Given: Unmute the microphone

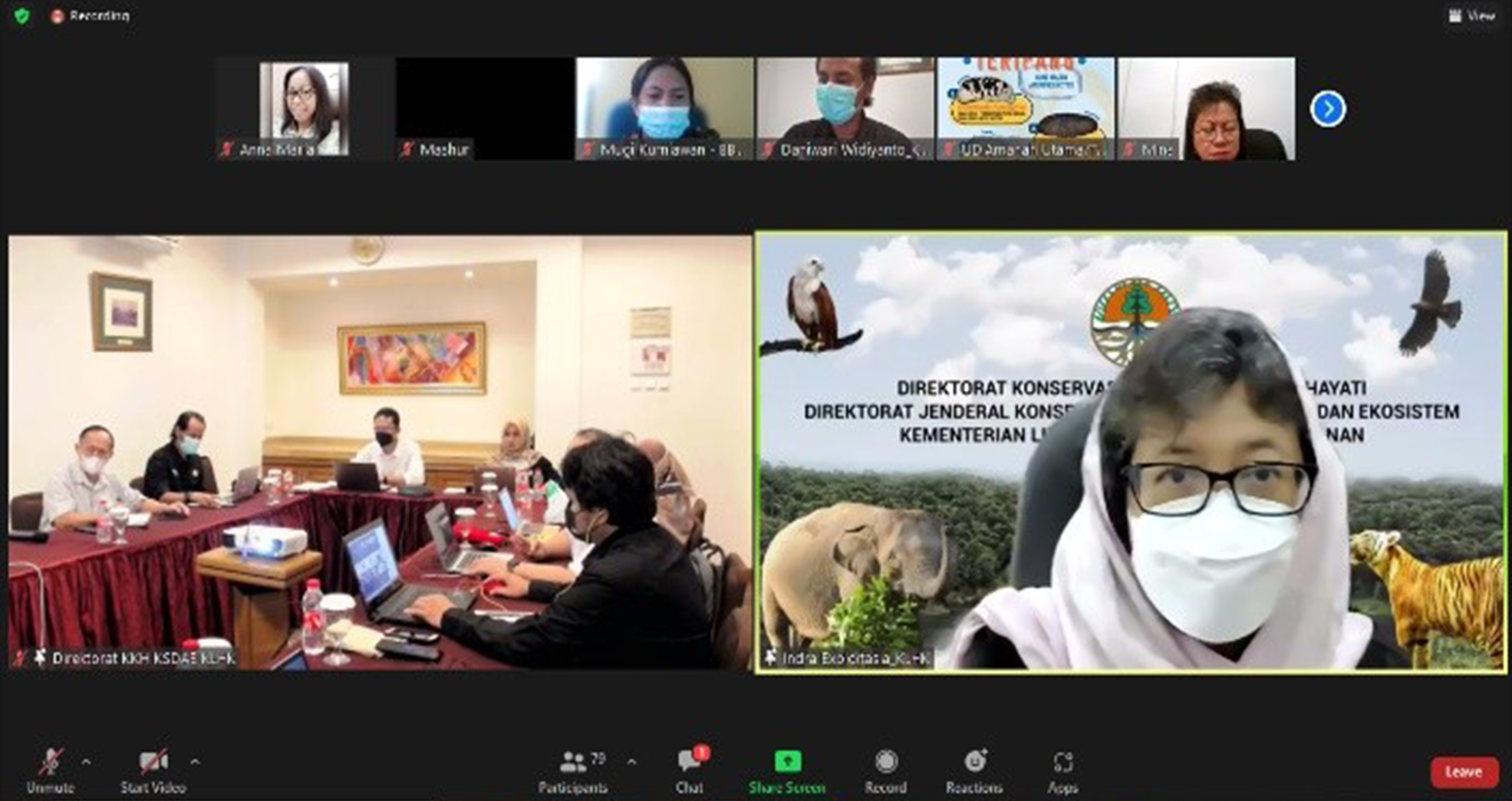Looking at the screenshot, I should pos(51,762).
